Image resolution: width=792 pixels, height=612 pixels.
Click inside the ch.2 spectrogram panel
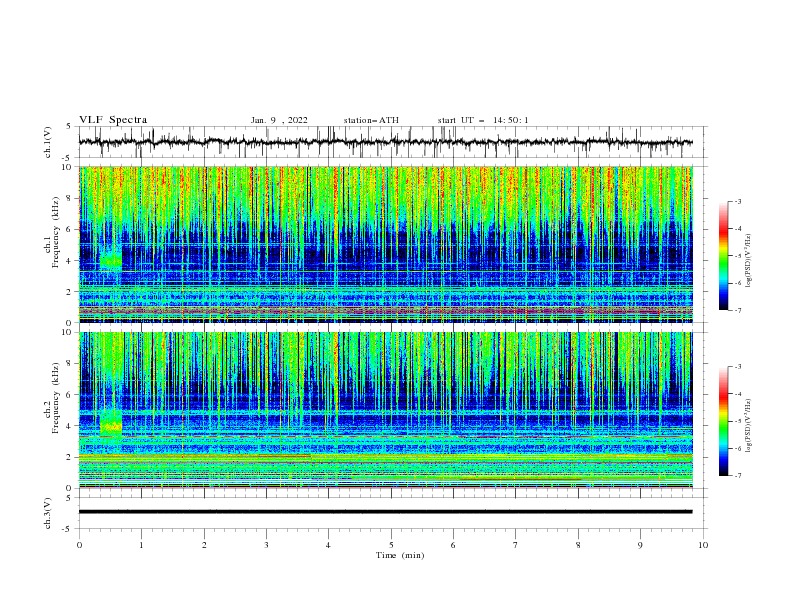coord(385,410)
